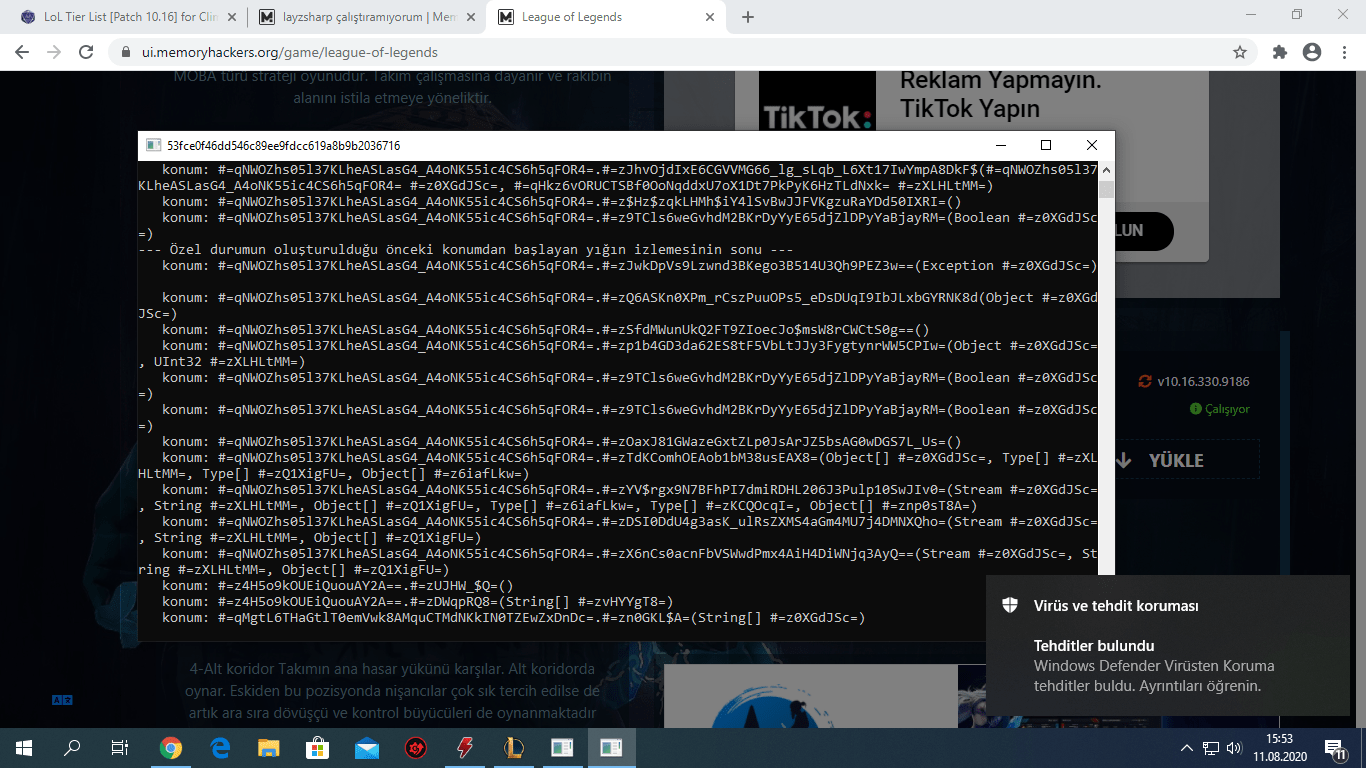Switch to layzsharp çalıştıramıyorum tab
The image size is (1366, 768).
point(366,17)
